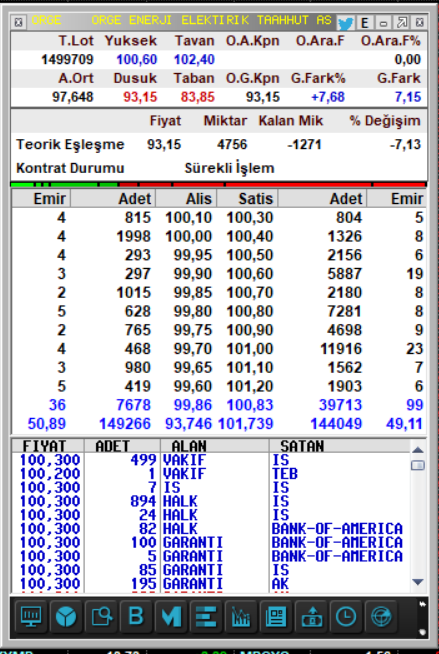Click weighted bid average 93,746
This screenshot has width=439, height=654.
(189, 424)
